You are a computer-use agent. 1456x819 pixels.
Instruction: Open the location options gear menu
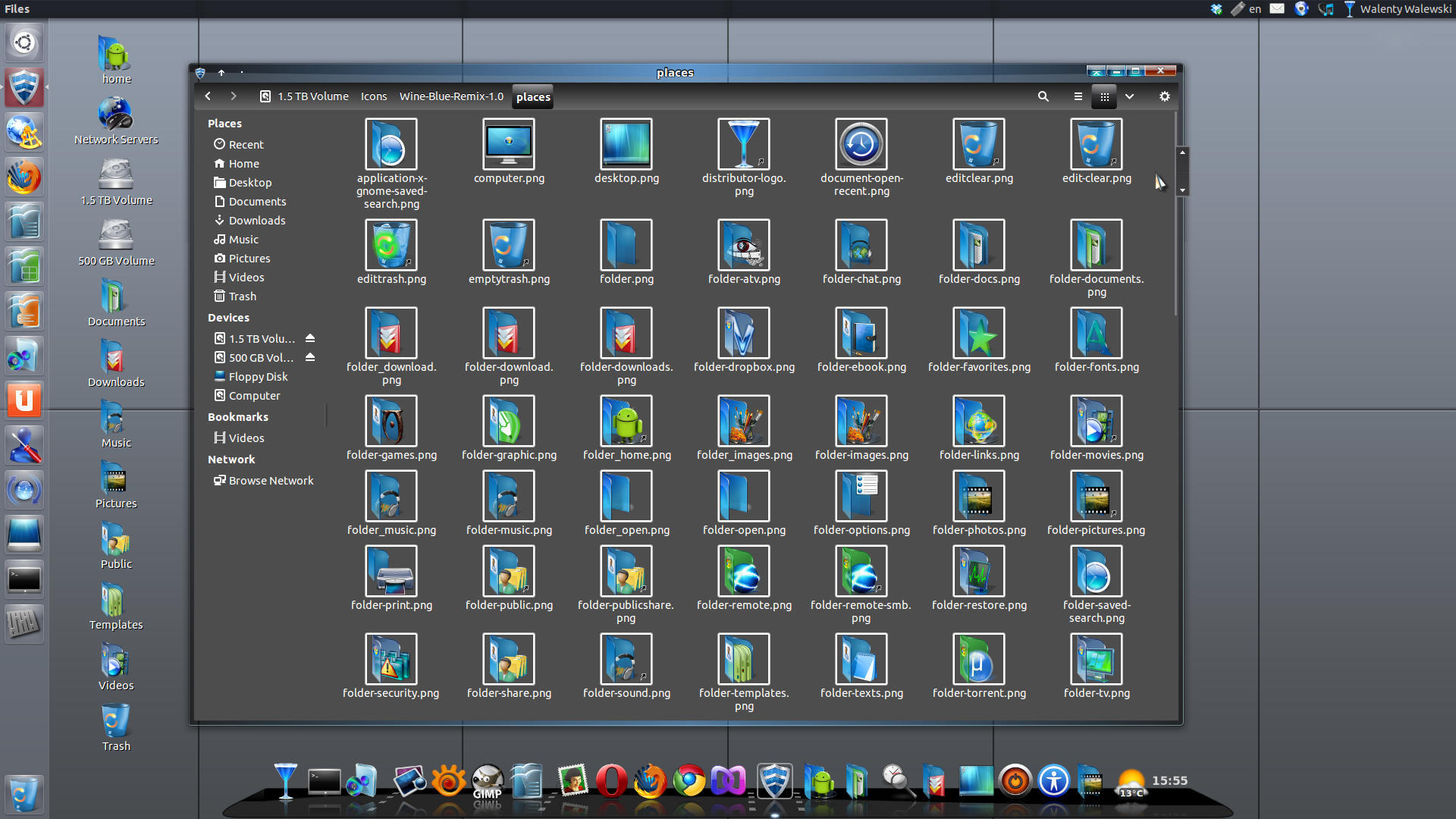click(x=1164, y=96)
